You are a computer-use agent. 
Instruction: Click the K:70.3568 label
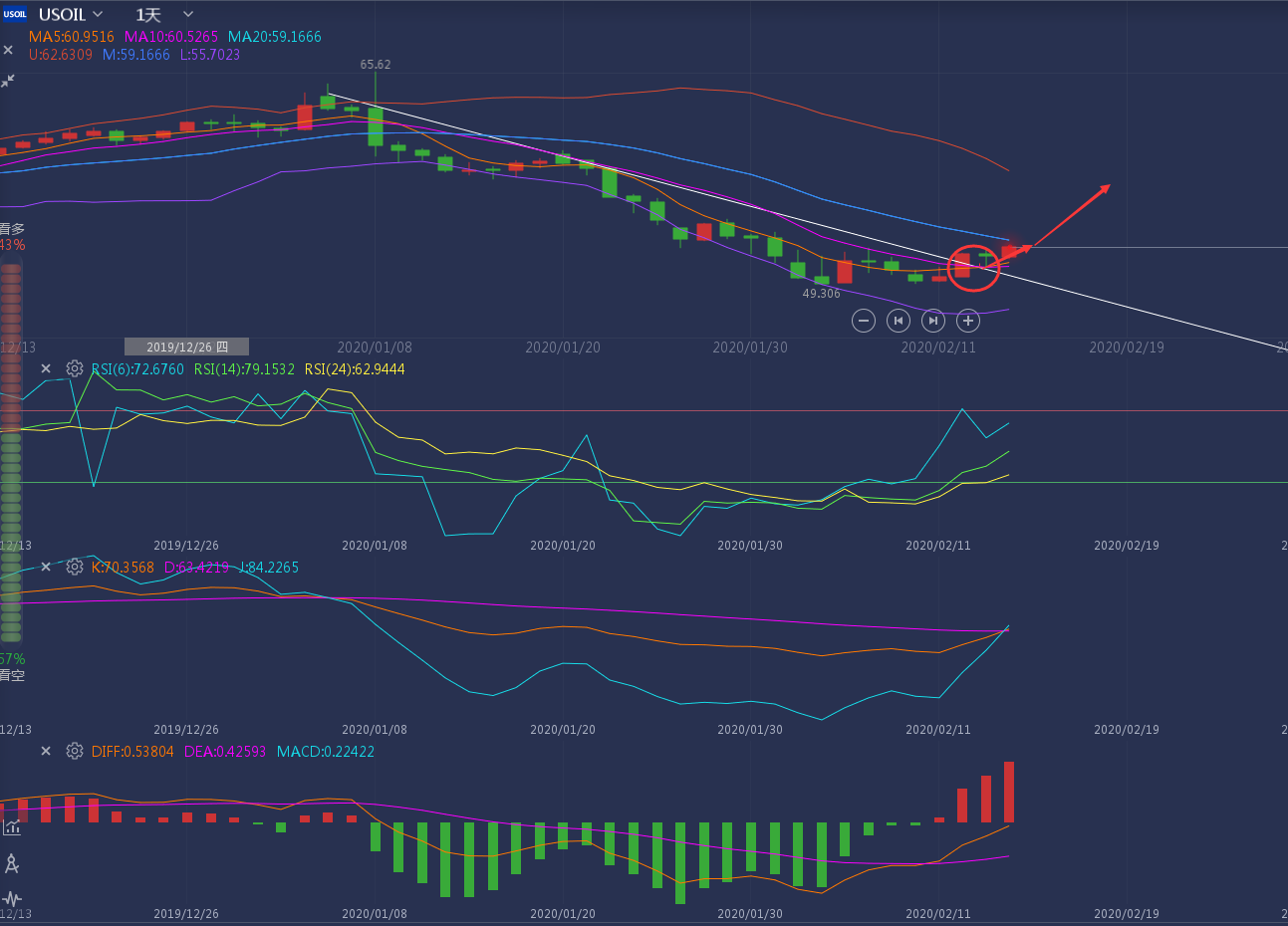click(123, 568)
